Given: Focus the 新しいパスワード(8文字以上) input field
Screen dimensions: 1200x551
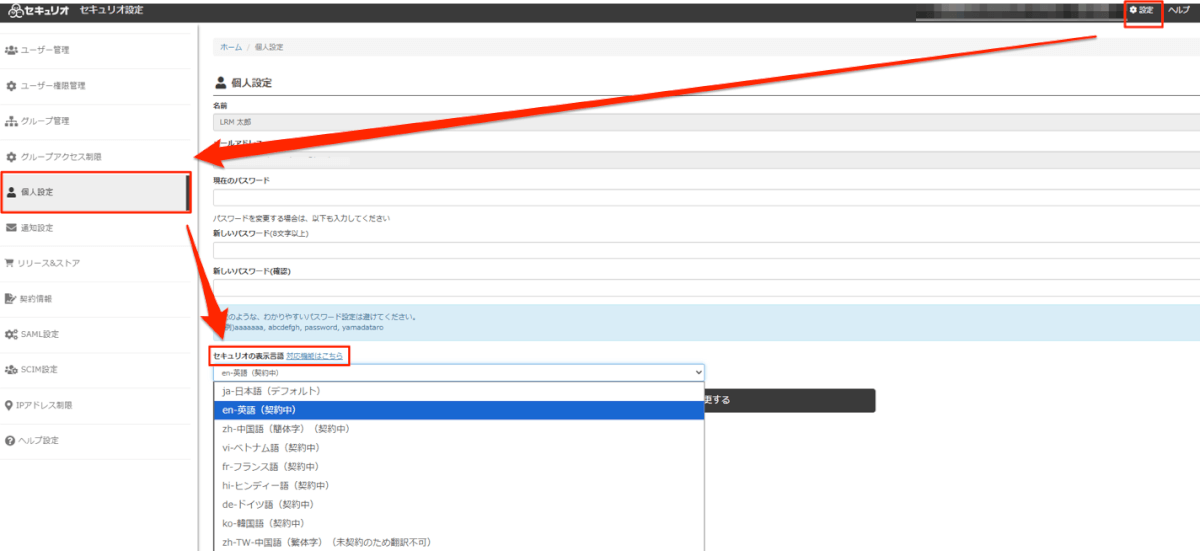Looking at the screenshot, I should [706, 250].
